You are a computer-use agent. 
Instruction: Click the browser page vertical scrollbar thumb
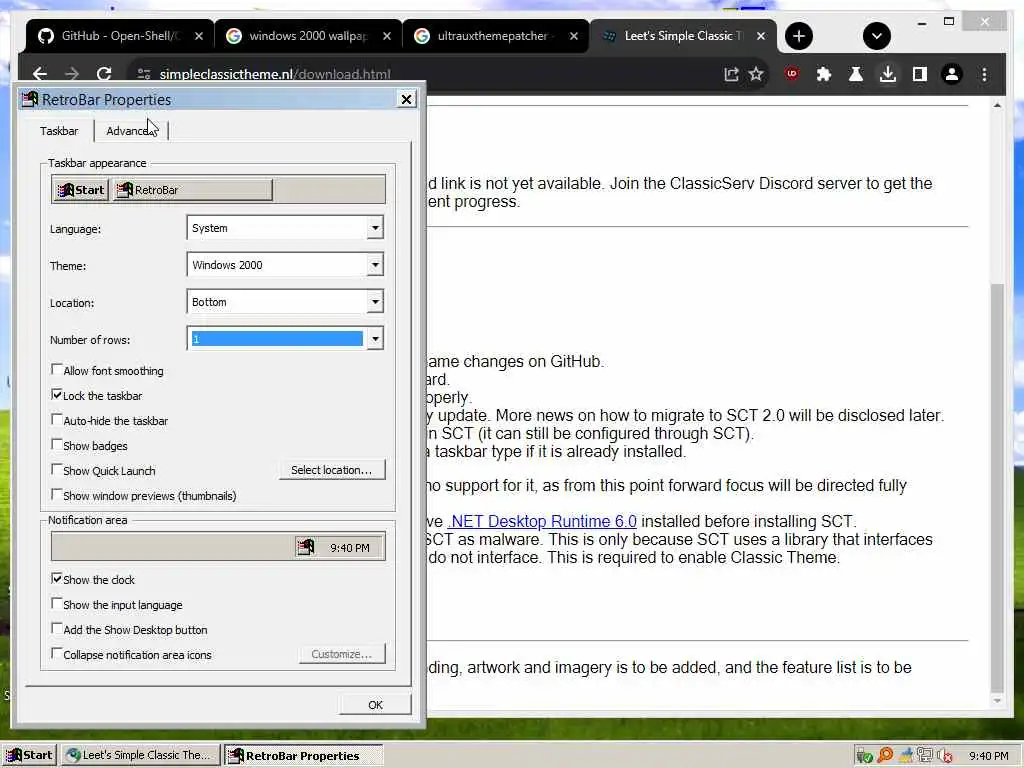click(997, 487)
